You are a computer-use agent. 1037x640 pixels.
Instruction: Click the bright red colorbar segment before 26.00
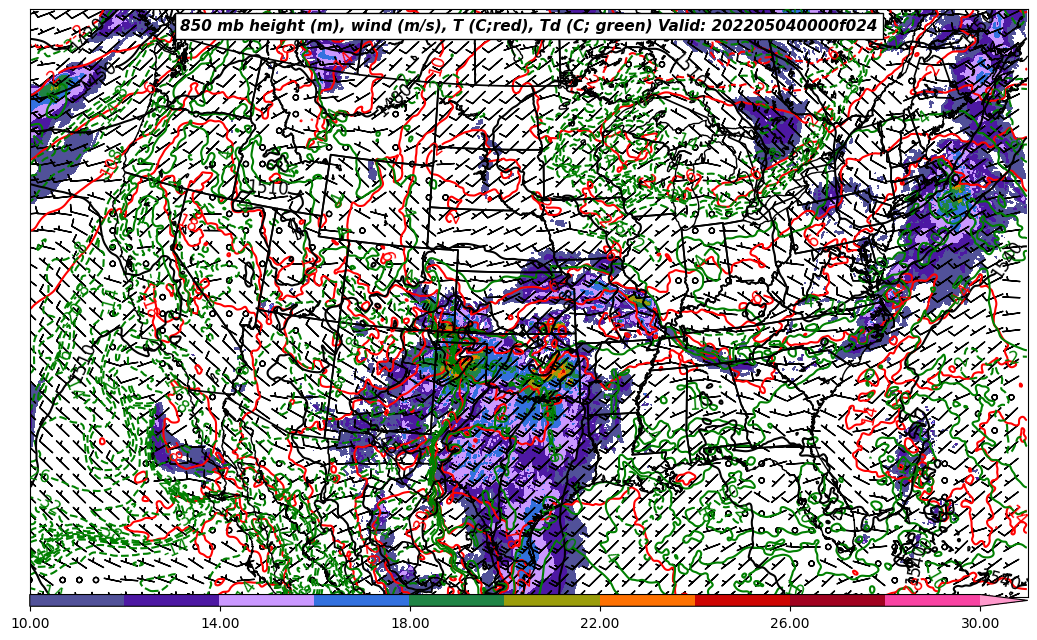coord(743,600)
